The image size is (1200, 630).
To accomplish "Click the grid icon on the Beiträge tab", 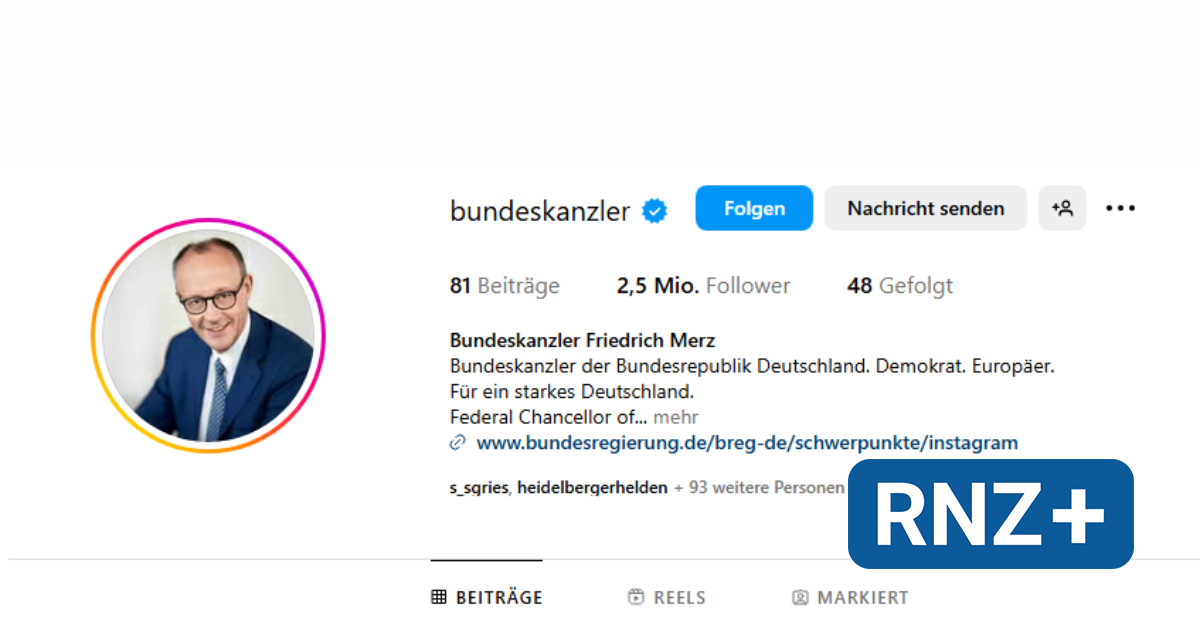I will coord(439,597).
